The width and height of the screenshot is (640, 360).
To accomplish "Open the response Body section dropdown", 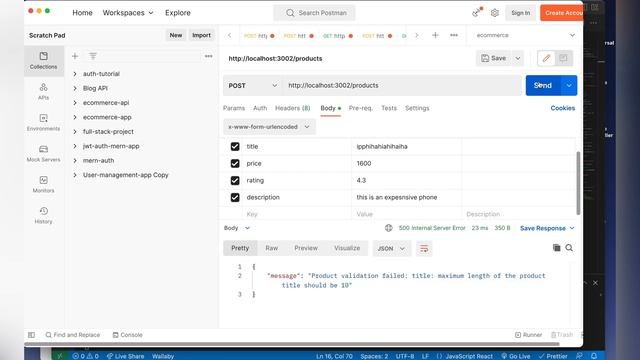I will [x=237, y=228].
